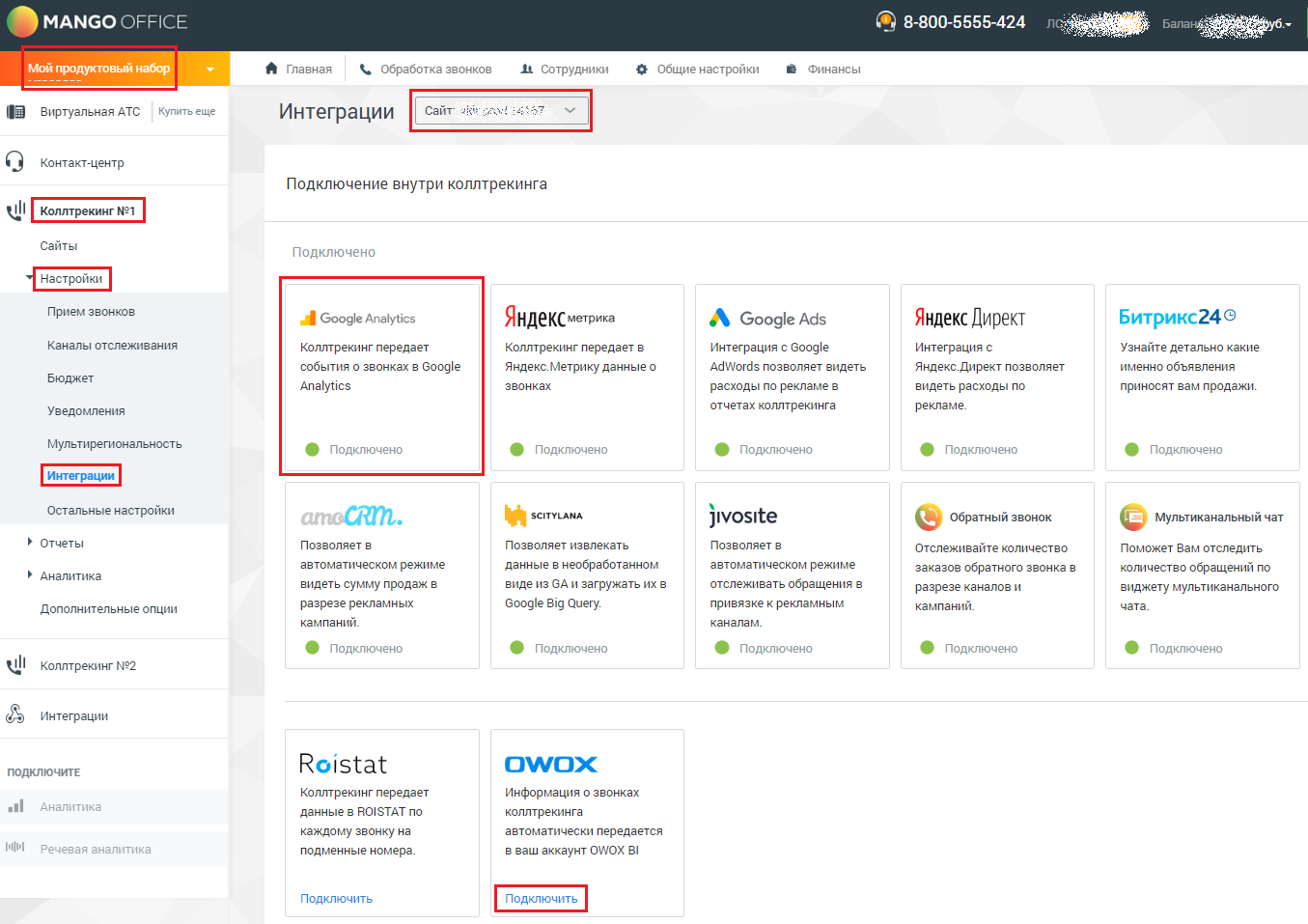The height and width of the screenshot is (924, 1308).
Task: Open the Общие настройки menu tab
Action: (x=697, y=70)
